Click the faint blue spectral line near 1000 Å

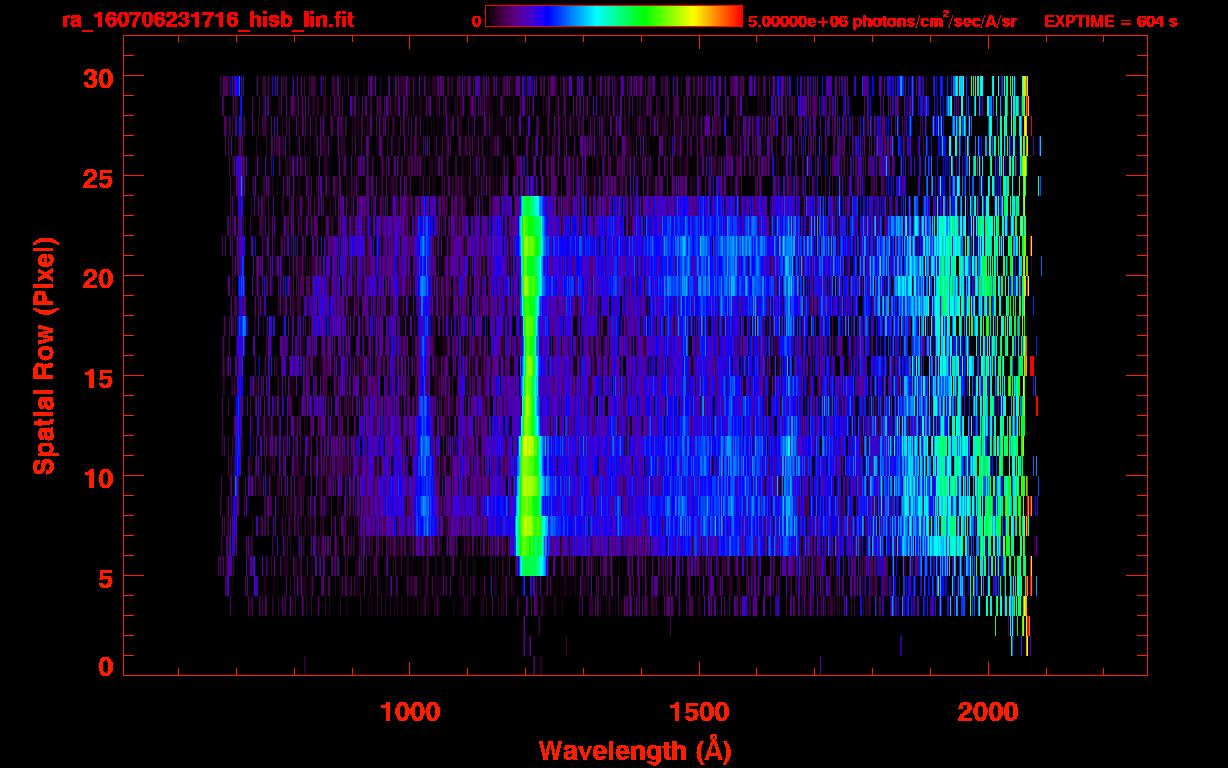point(424,380)
